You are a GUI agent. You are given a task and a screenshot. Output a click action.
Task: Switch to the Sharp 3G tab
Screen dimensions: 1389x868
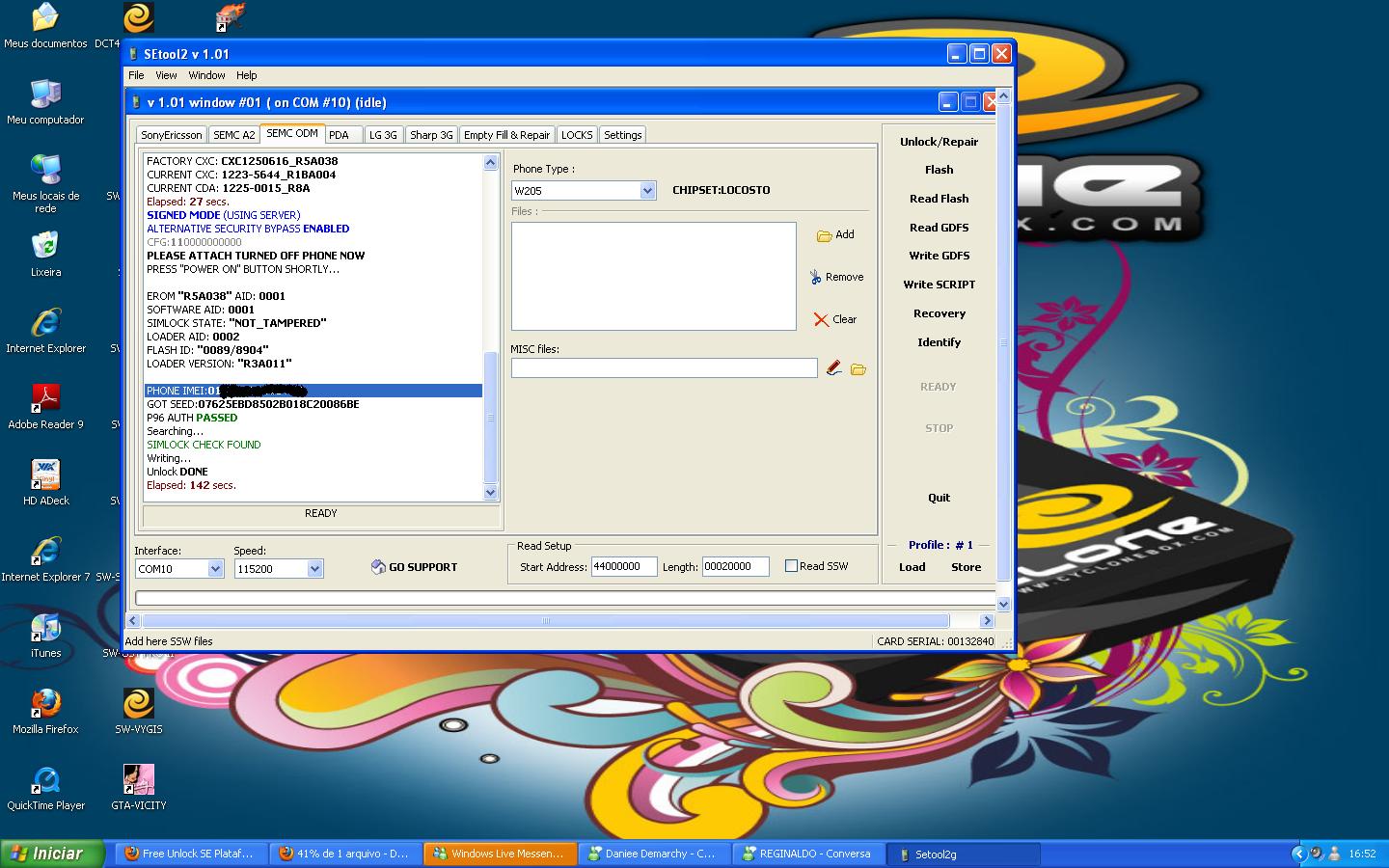coord(431,135)
